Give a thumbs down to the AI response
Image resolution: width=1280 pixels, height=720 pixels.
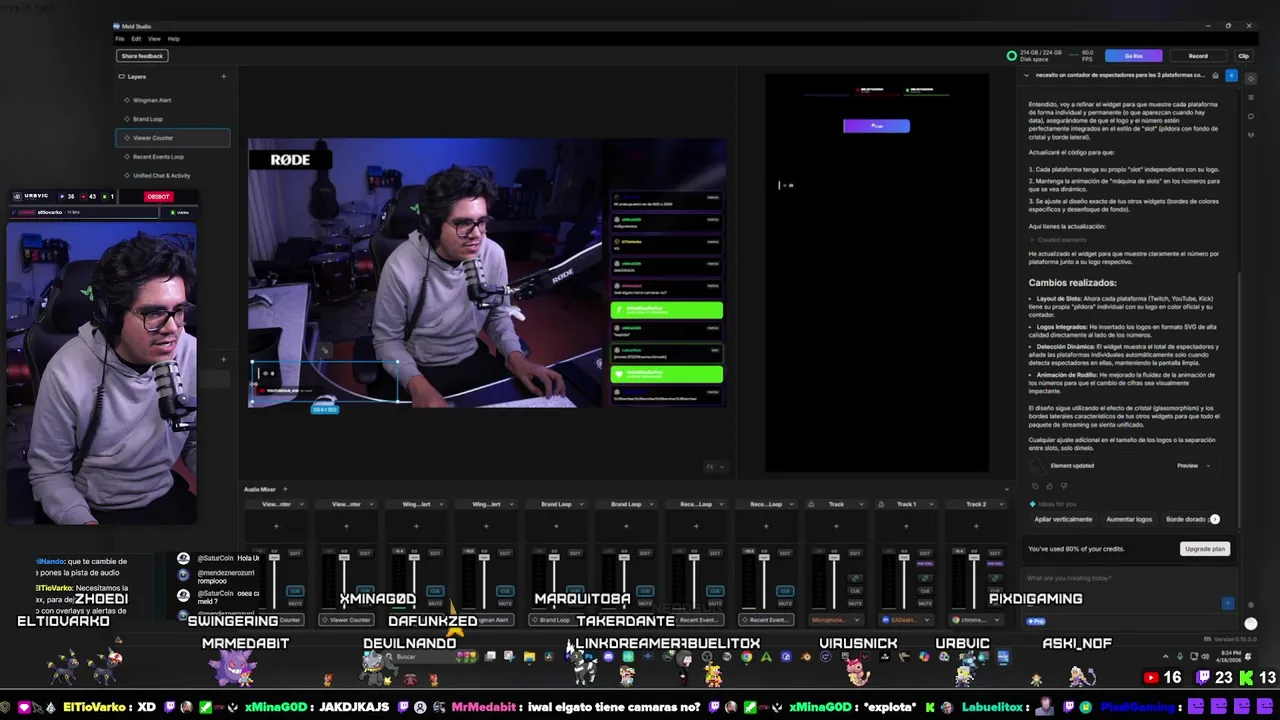click(1064, 486)
